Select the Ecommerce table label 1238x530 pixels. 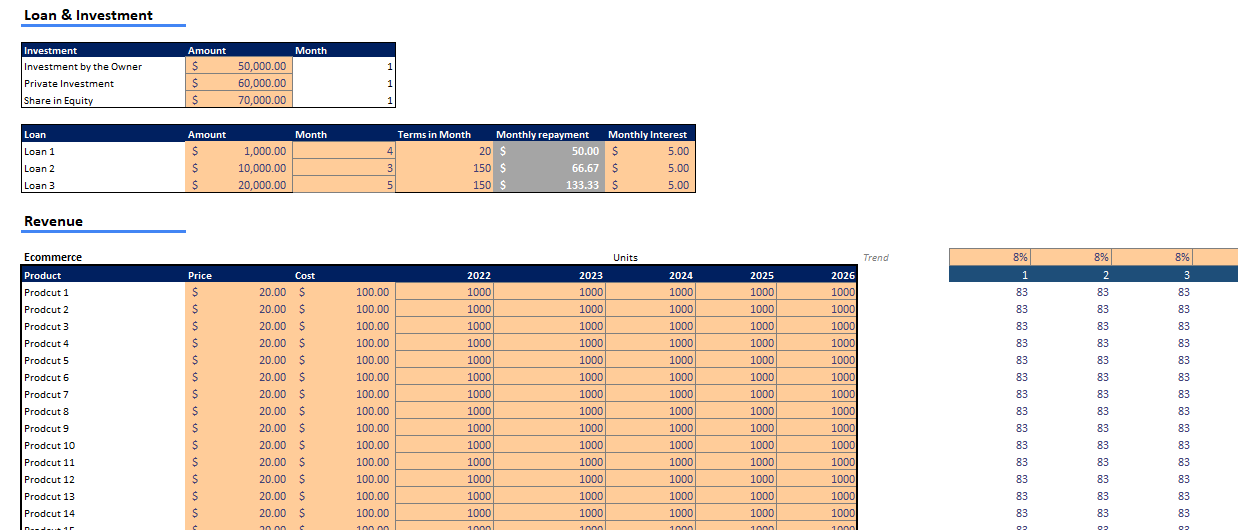coord(53,257)
